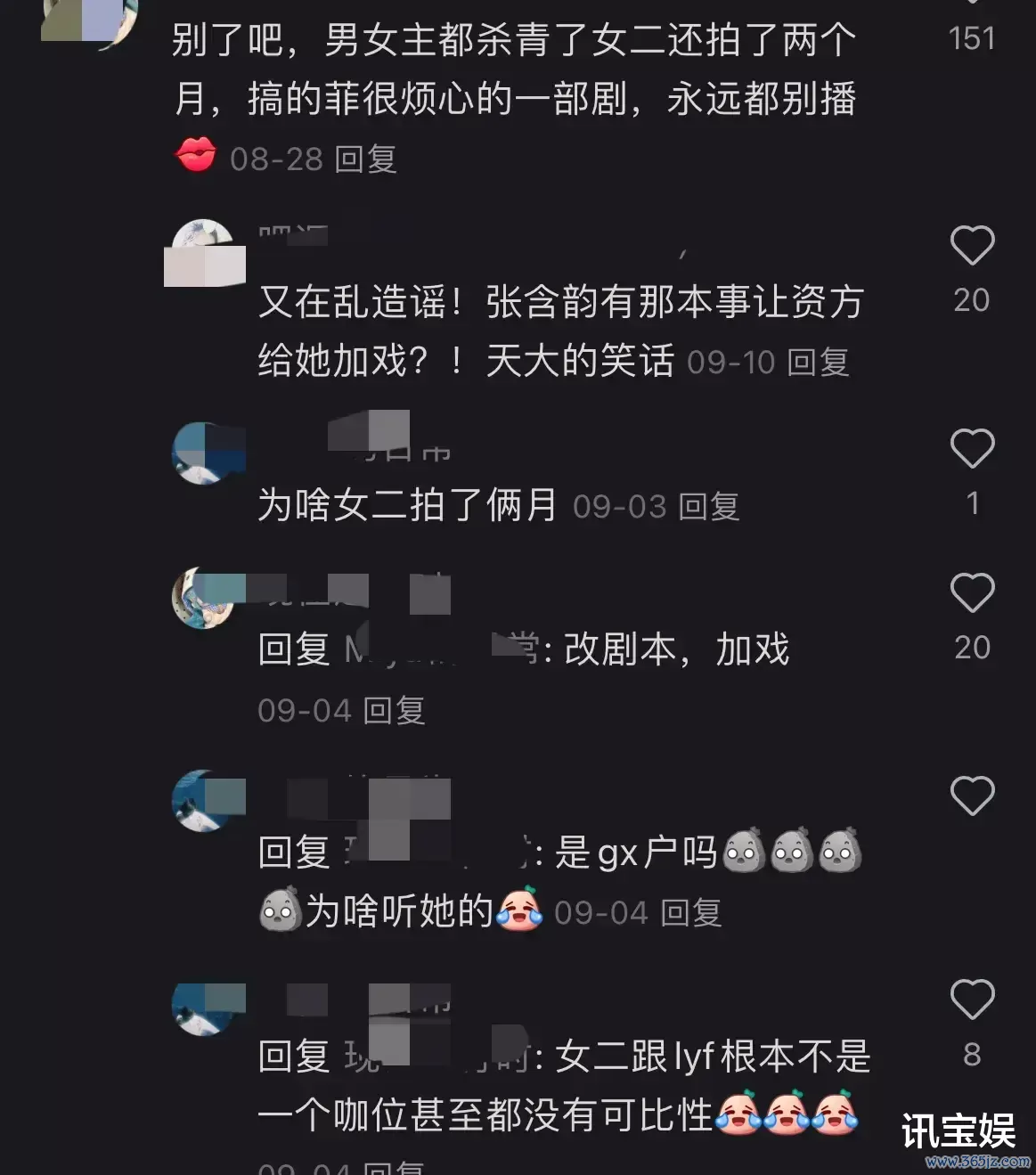Reply to the 09-03 comment
This screenshot has width=1036, height=1175.
coord(709,507)
